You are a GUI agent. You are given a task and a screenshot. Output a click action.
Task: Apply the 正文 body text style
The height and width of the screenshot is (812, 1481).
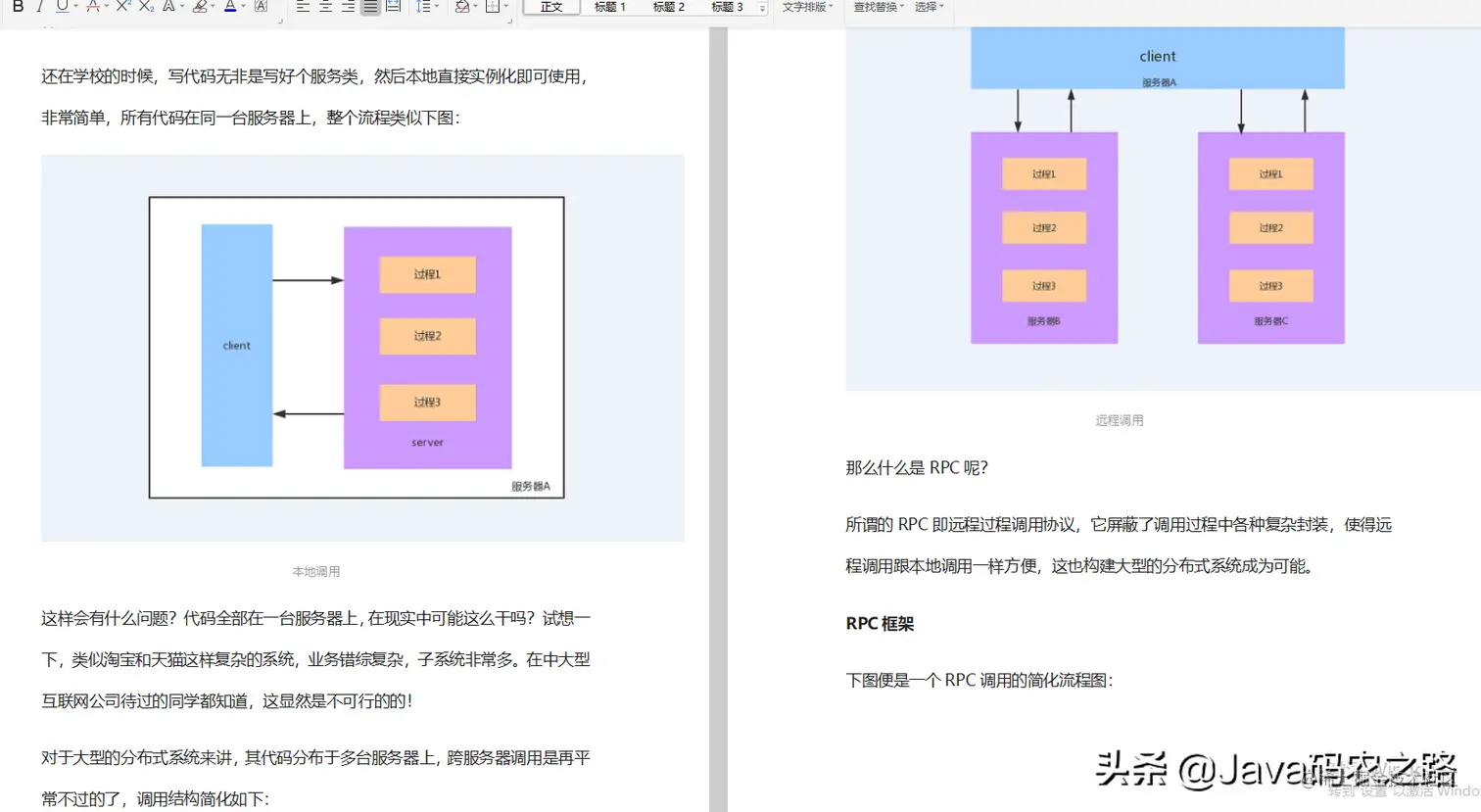(550, 8)
